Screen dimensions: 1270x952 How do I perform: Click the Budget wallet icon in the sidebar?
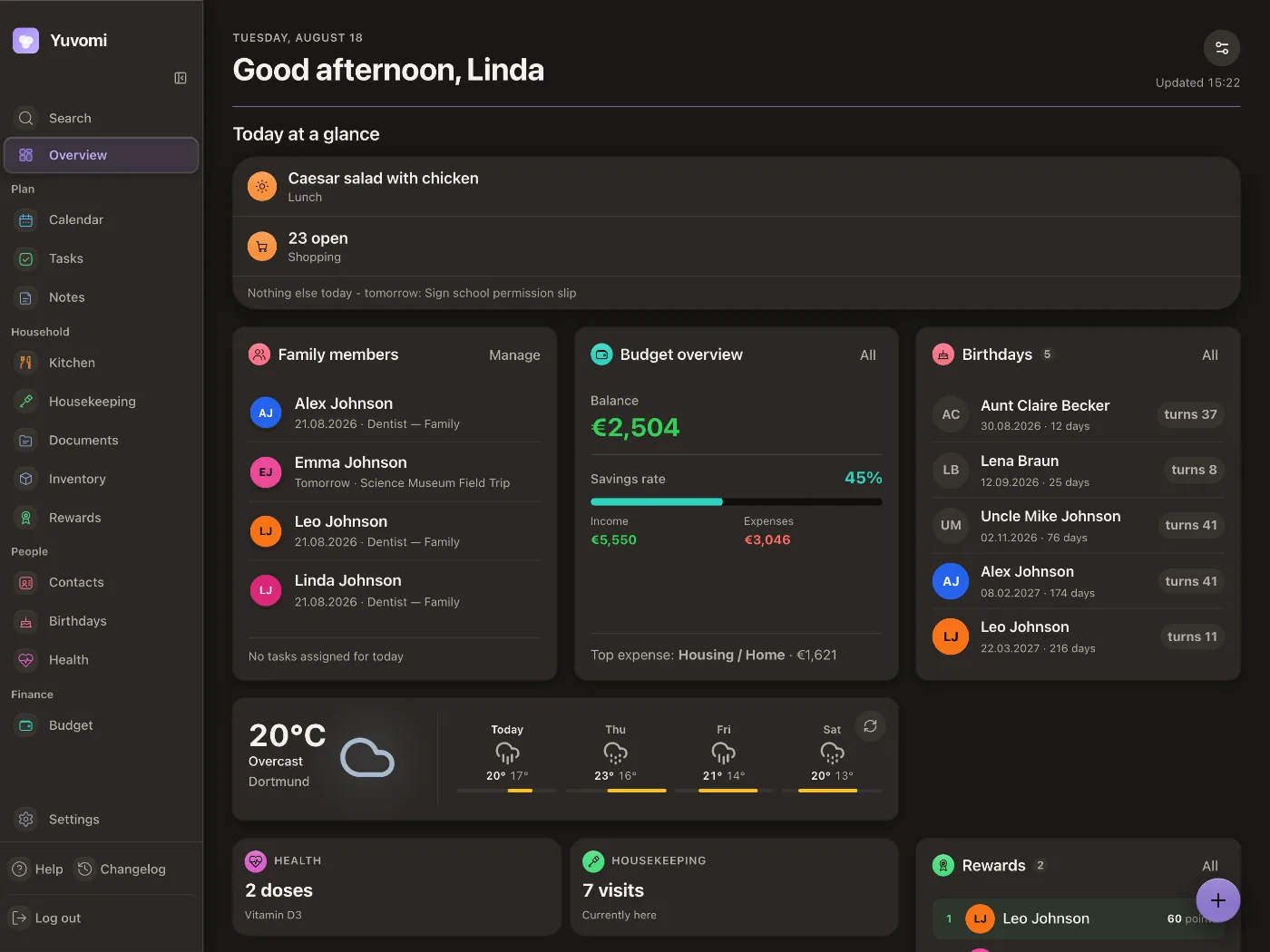click(26, 725)
